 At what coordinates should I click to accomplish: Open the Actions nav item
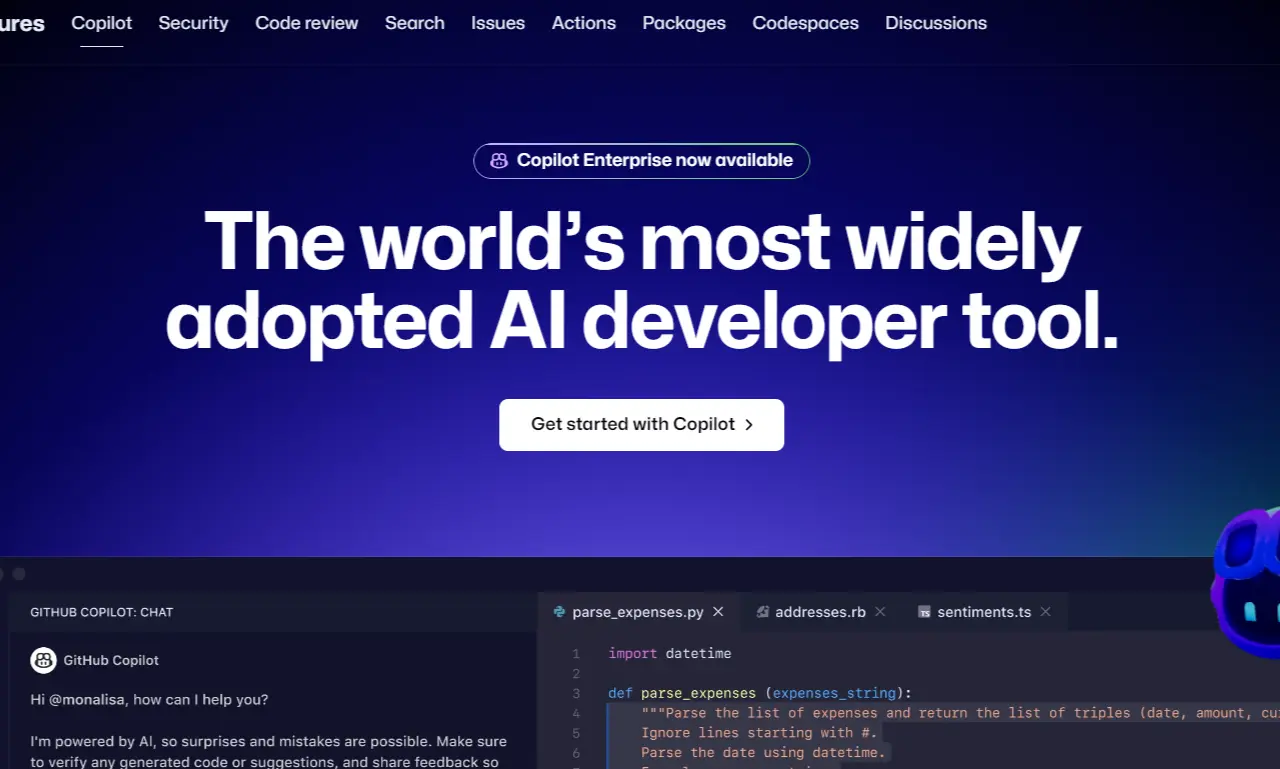pos(584,23)
